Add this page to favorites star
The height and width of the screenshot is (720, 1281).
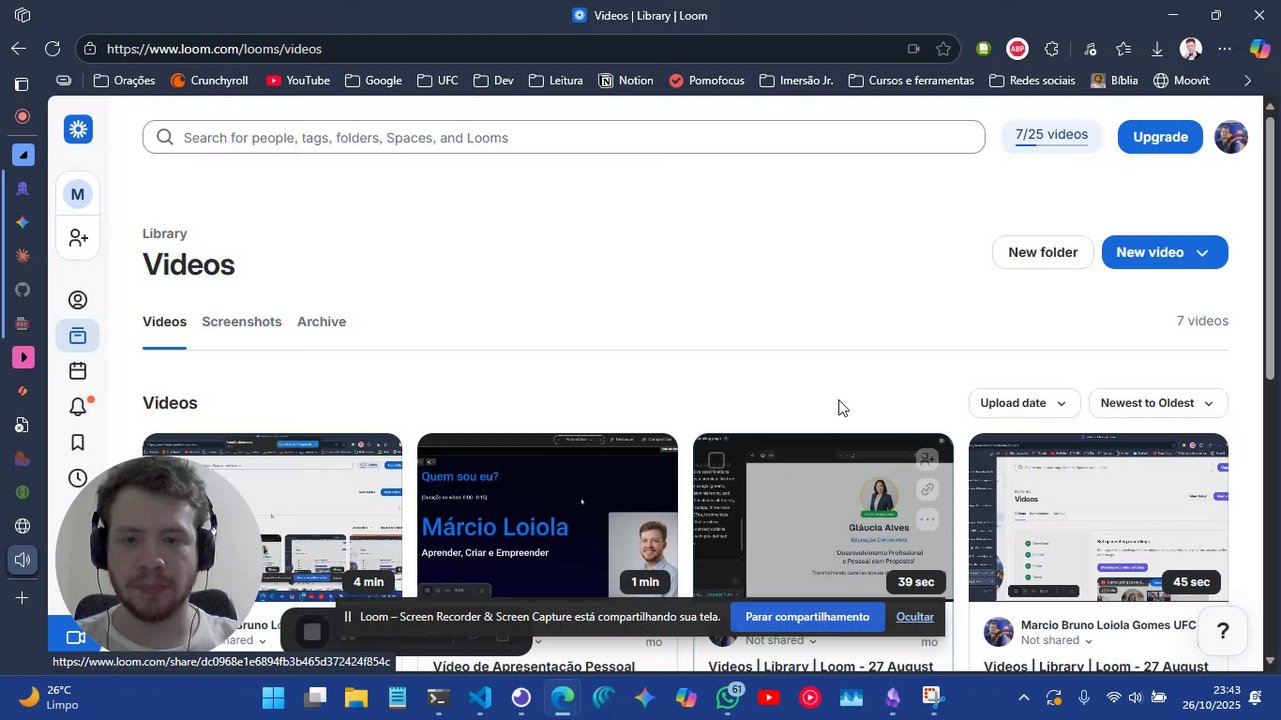(x=943, y=49)
